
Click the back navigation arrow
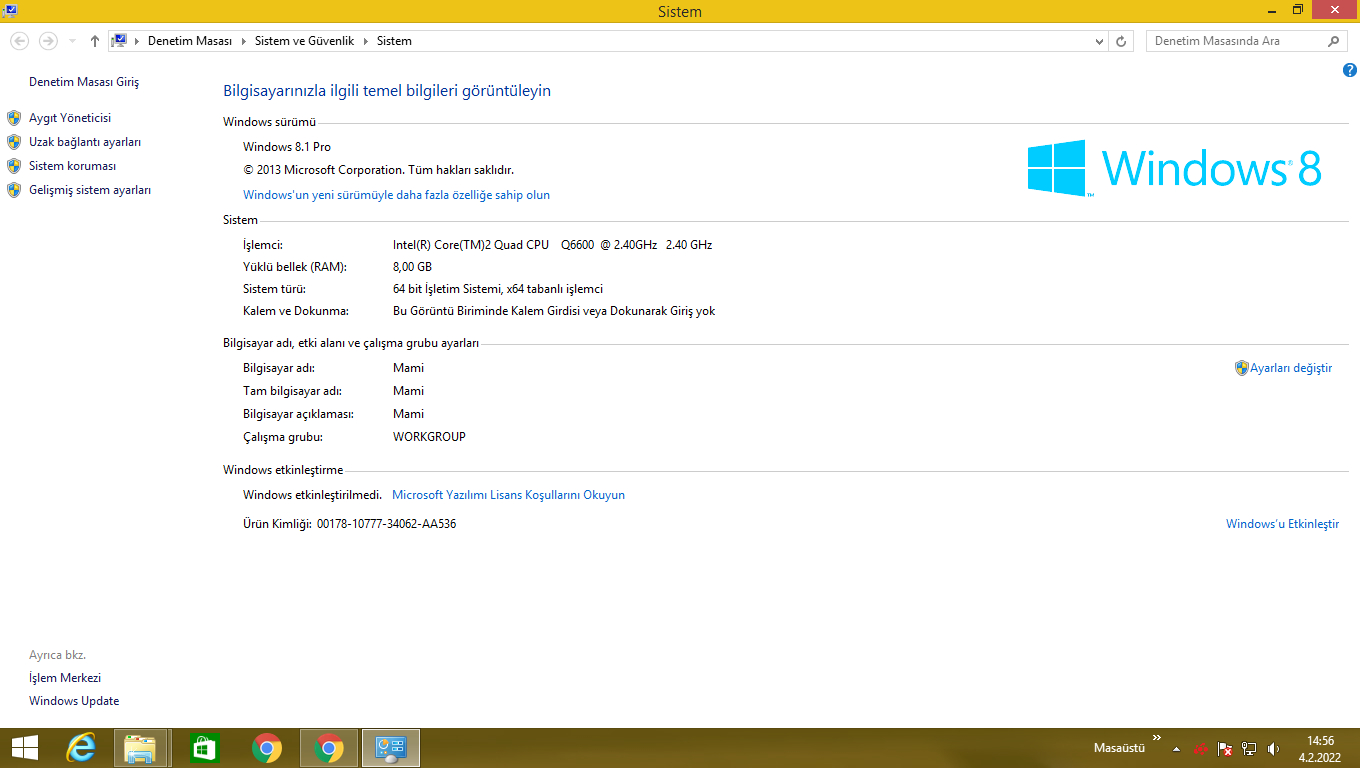[19, 41]
